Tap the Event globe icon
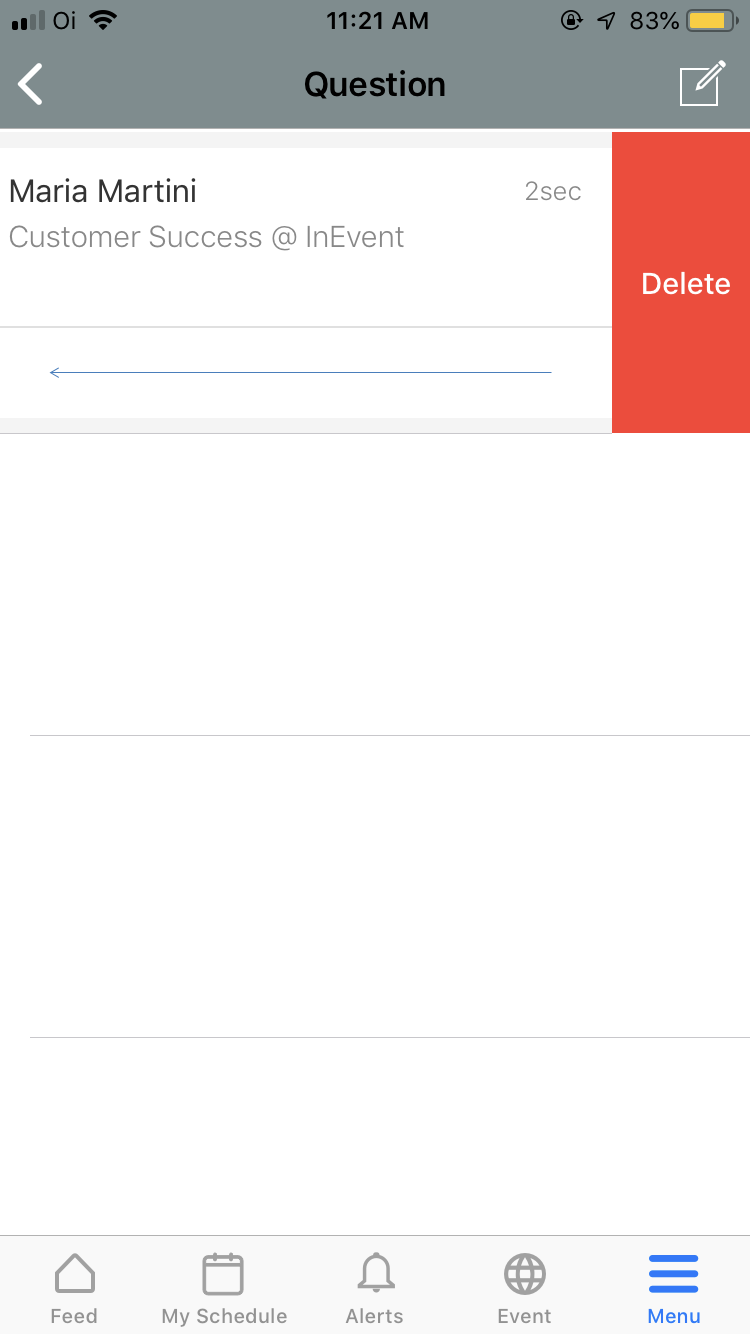This screenshot has height=1334, width=750. point(525,1274)
